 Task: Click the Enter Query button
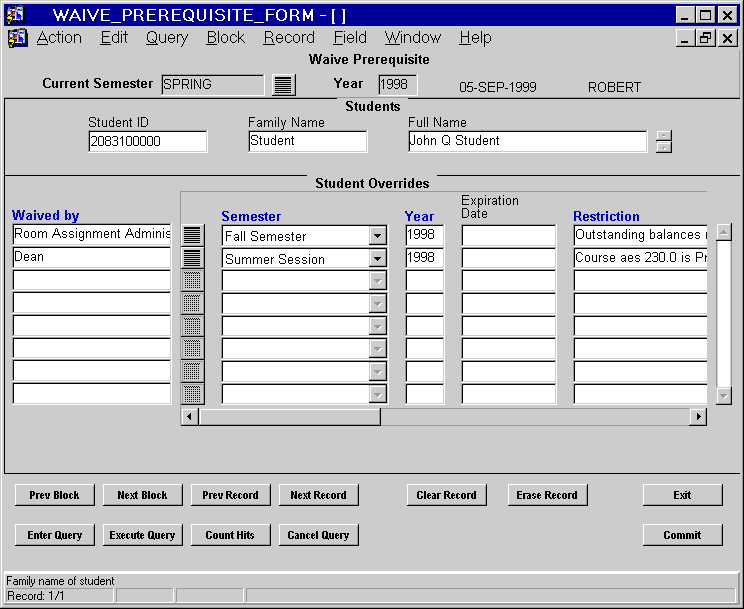[55, 535]
